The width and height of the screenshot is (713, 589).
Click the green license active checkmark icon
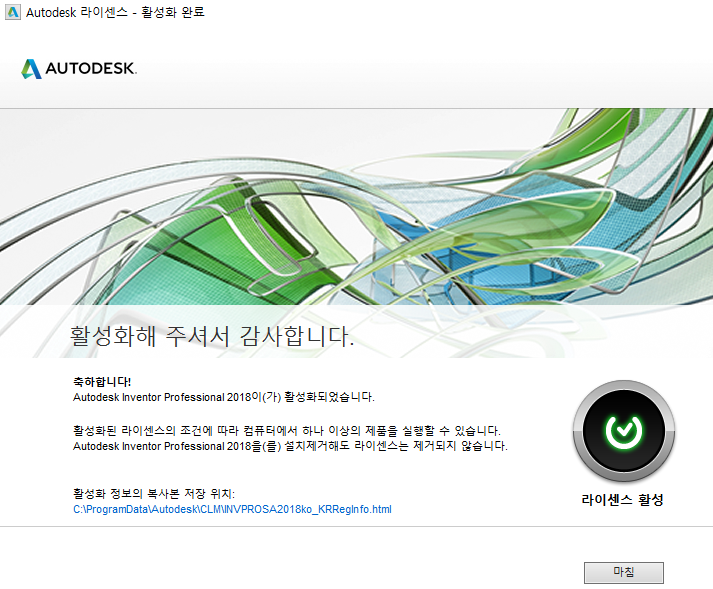pyautogui.click(x=623, y=431)
